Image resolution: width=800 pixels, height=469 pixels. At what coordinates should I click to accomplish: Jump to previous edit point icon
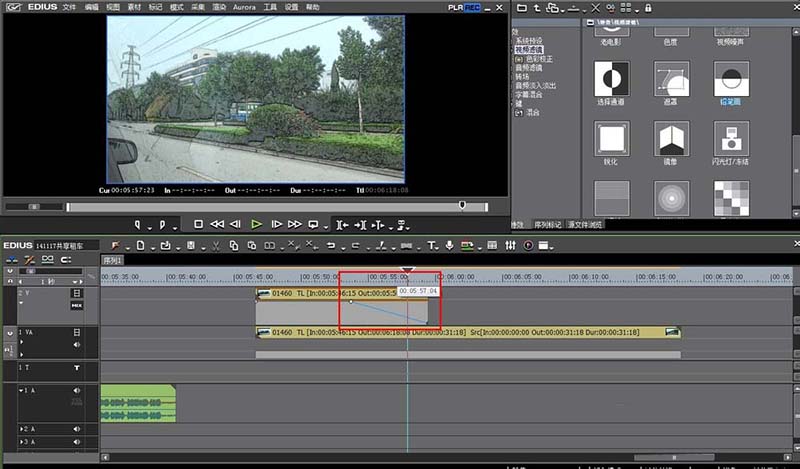click(x=342, y=225)
